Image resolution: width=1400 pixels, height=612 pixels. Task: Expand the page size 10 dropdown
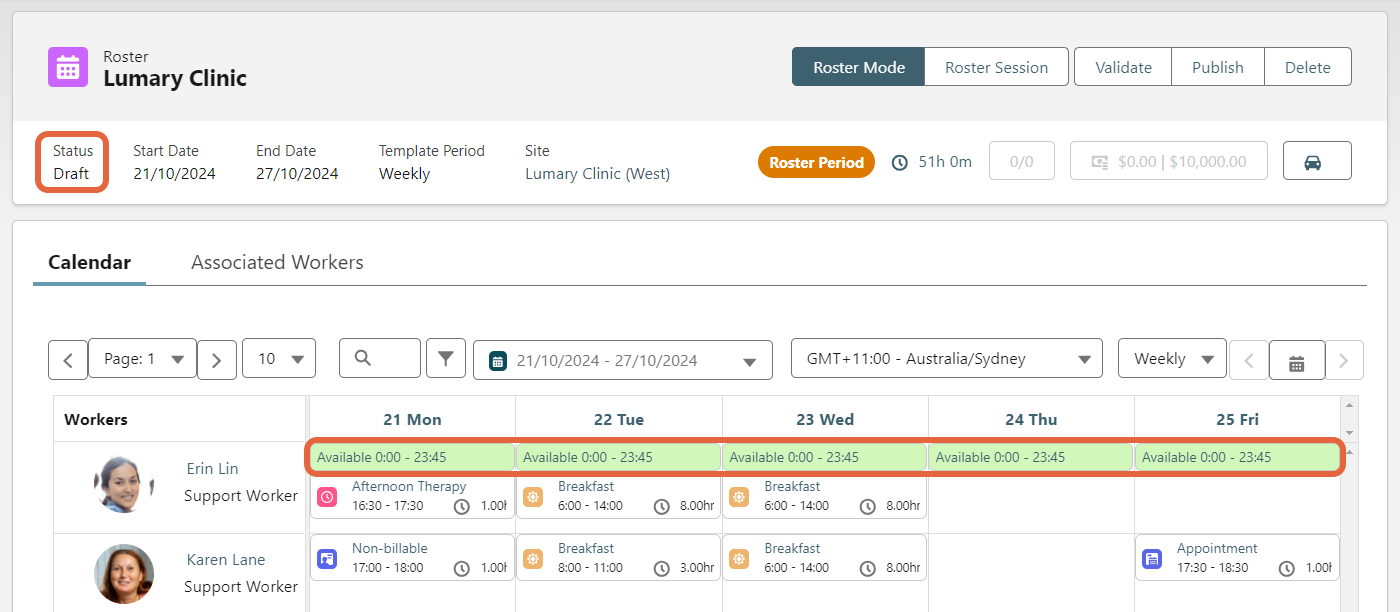click(279, 358)
